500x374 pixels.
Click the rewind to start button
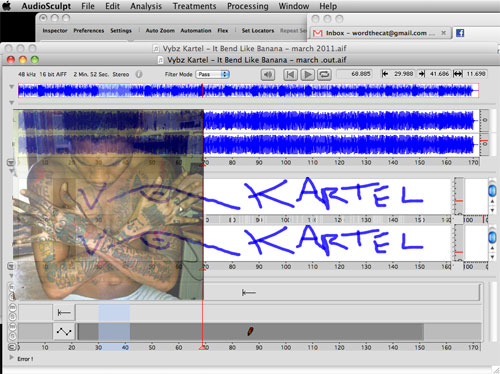point(290,74)
